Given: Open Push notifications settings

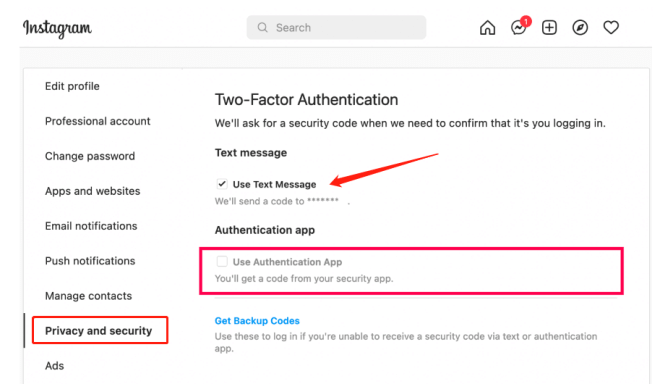Looking at the screenshot, I should [x=90, y=261].
